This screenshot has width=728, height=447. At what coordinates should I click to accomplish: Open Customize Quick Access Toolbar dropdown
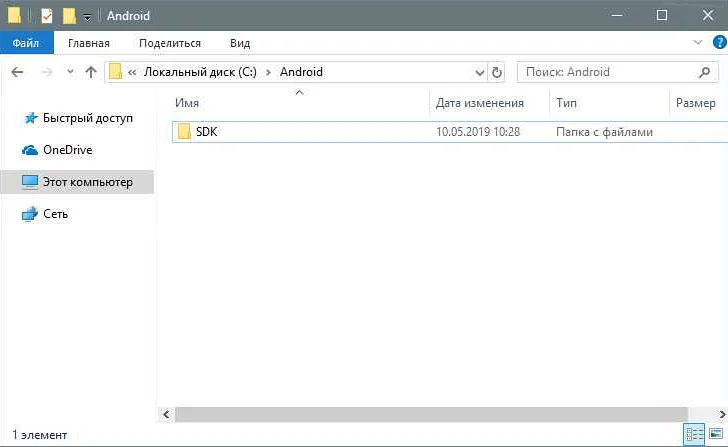(87, 17)
